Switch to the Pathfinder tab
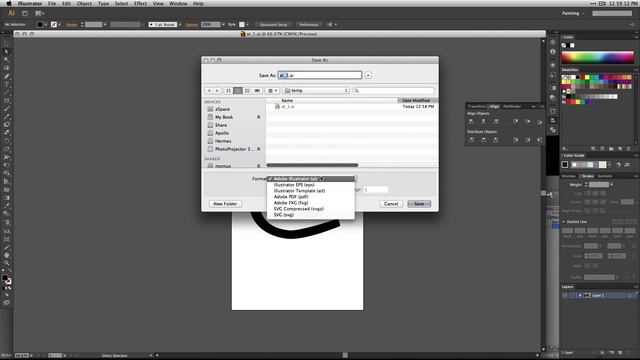 (512, 107)
